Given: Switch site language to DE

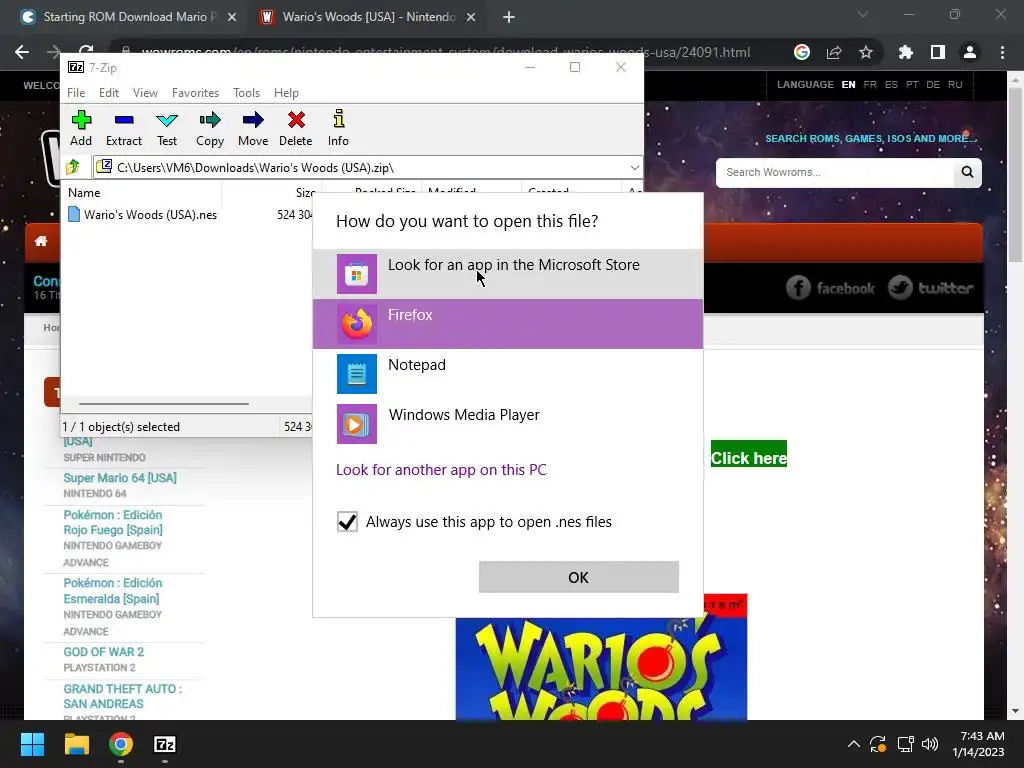Looking at the screenshot, I should pos(933,85).
